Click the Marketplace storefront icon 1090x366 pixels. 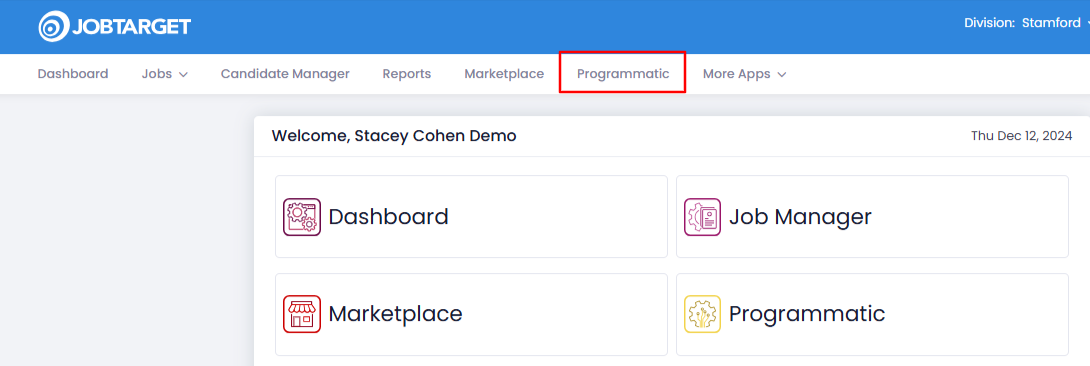302,314
